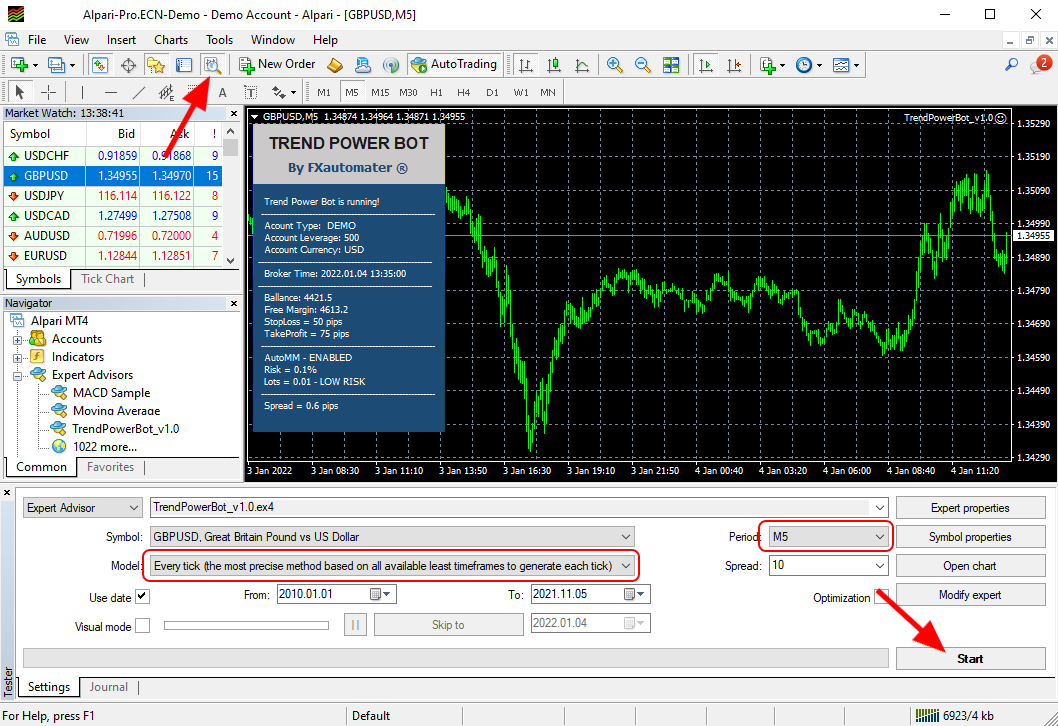Click the New Order button
1058x726 pixels.
coord(277,64)
